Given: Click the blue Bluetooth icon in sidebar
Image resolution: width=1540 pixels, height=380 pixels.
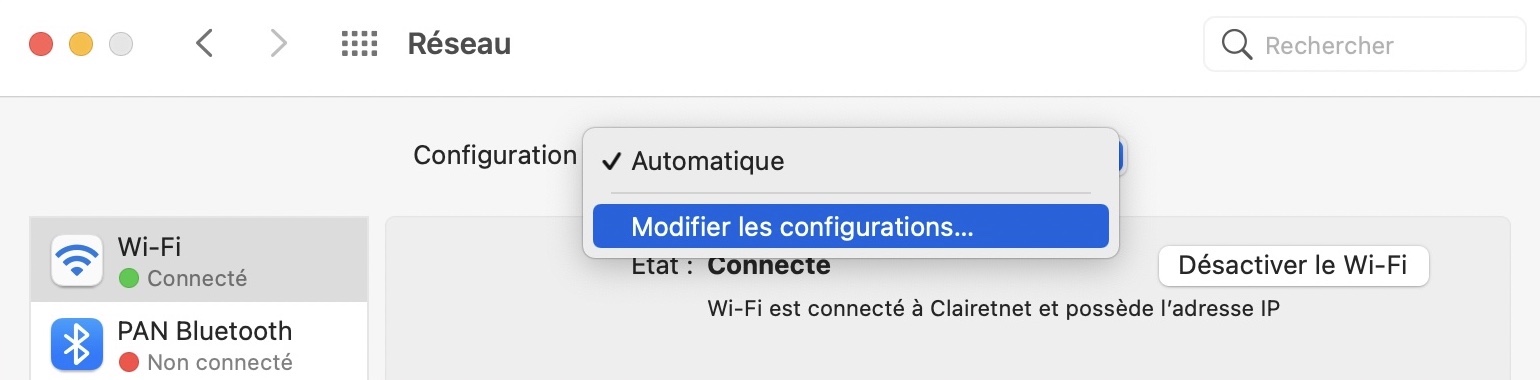Looking at the screenshot, I should click(76, 344).
